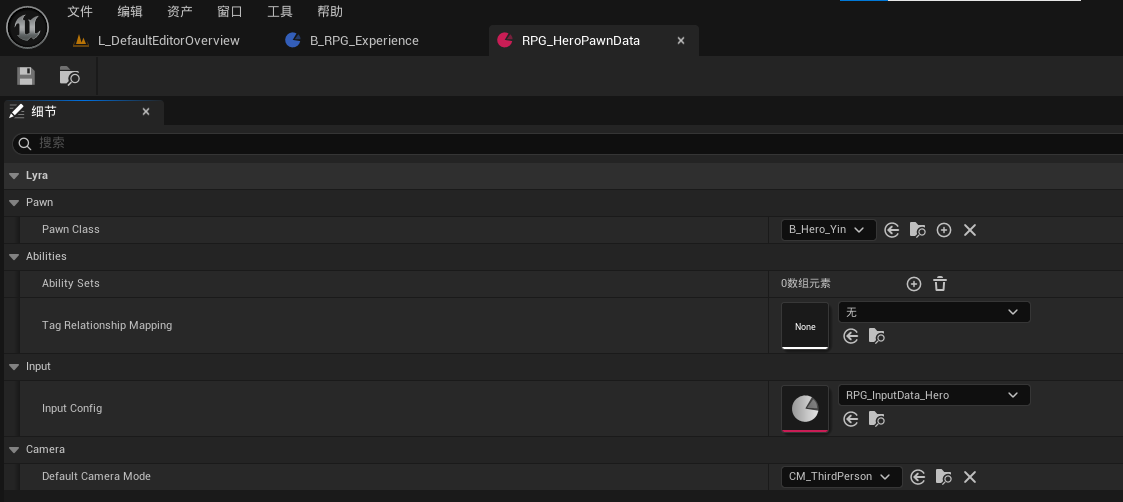This screenshot has height=502, width=1123.
Task: Focus the details 搜索 search field
Action: pyautogui.click(x=573, y=144)
